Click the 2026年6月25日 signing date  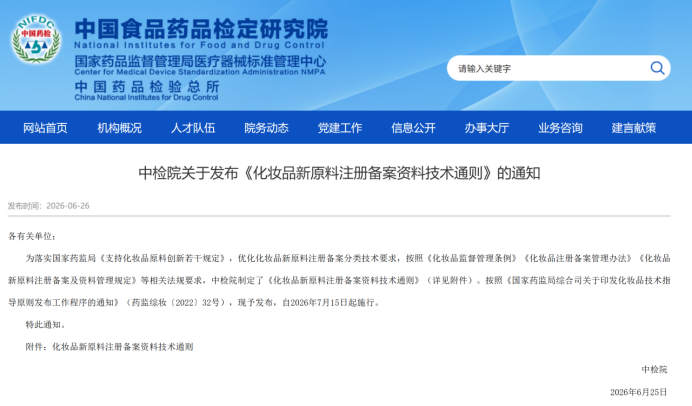[638, 392]
